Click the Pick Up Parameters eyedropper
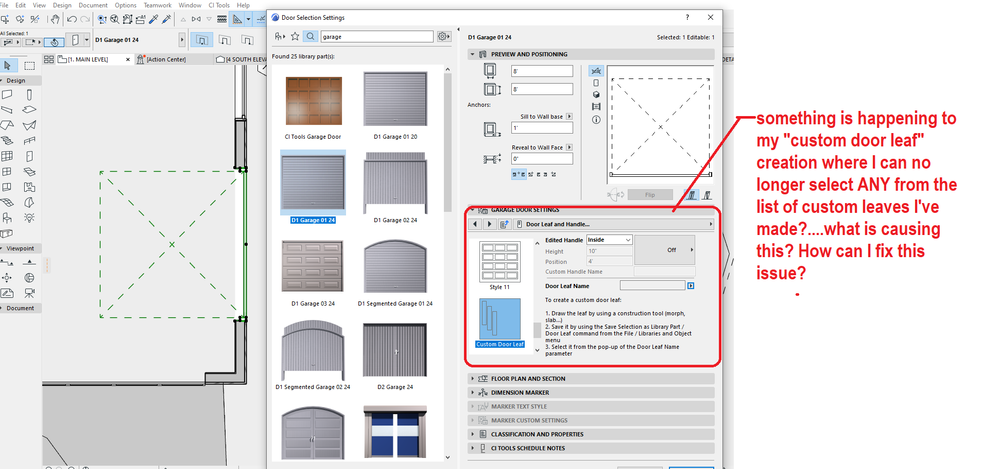Viewport: 999px width, 469px height. 154,20
